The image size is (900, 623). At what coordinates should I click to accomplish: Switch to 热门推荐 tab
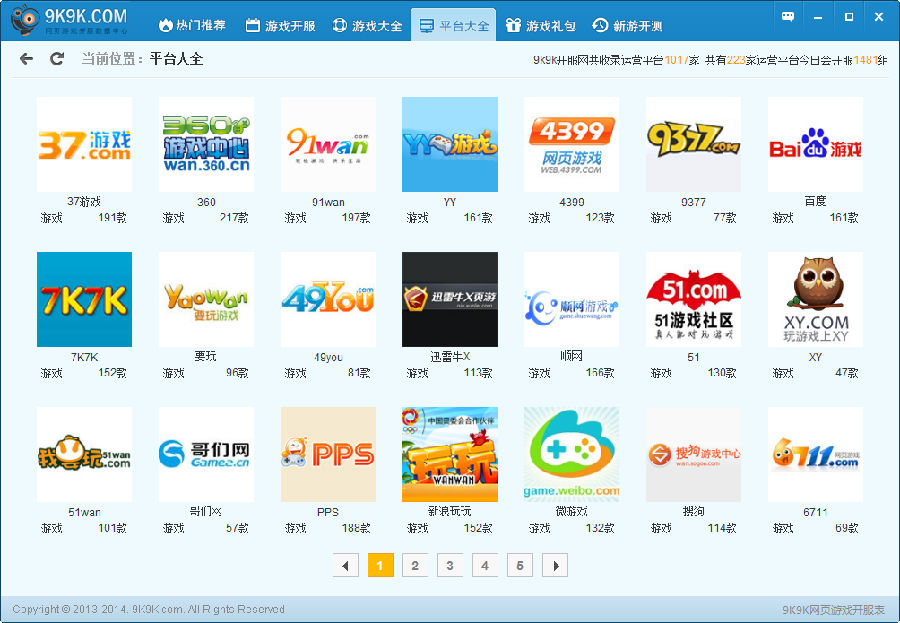(x=192, y=25)
